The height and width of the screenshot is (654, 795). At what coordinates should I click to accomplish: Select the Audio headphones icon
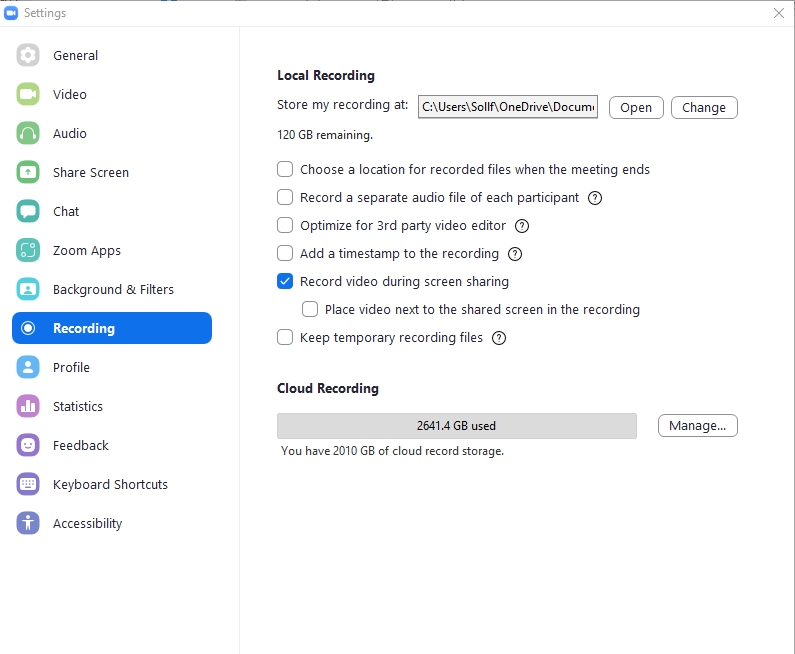pos(28,134)
